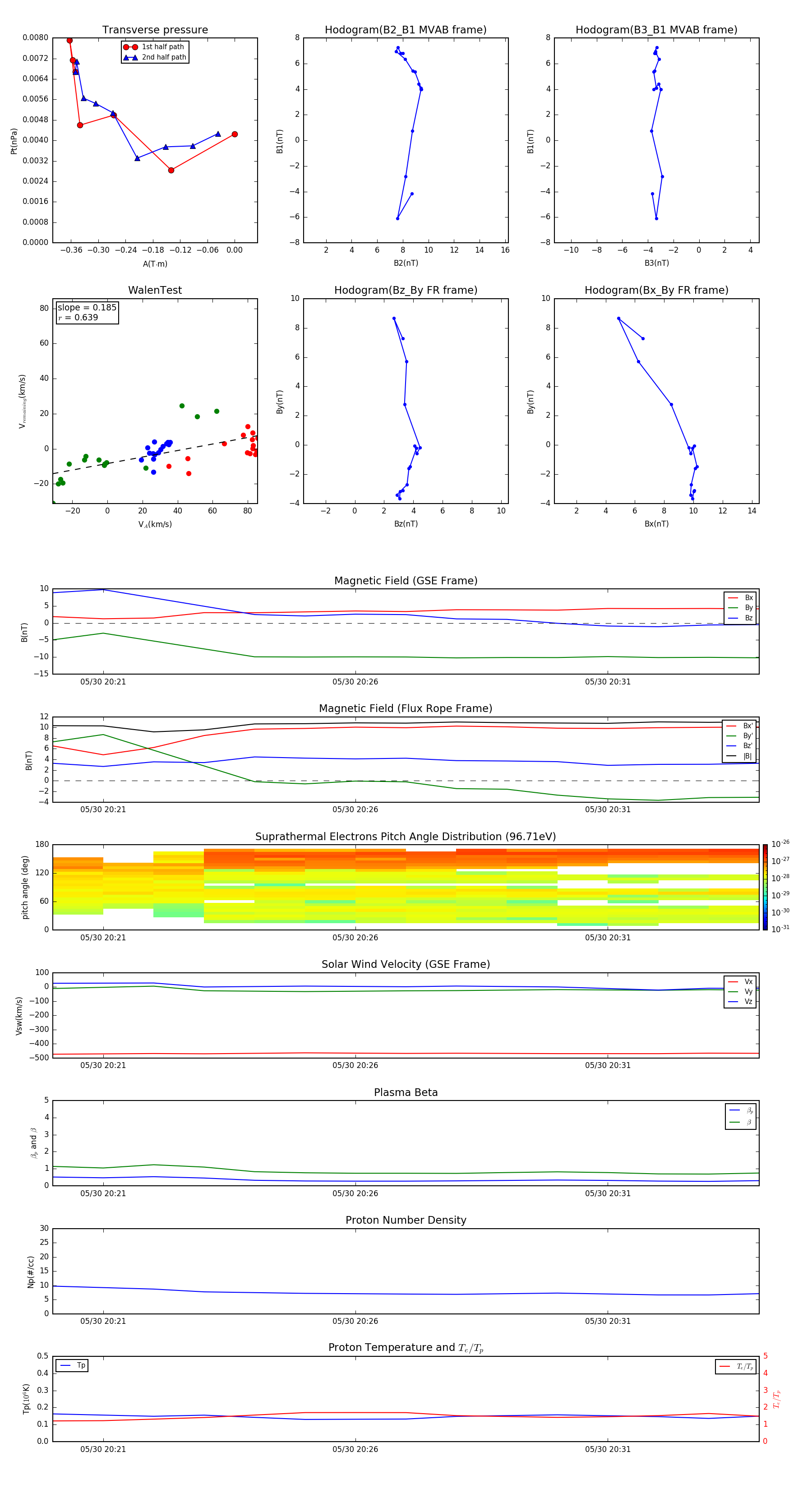Viewport: 812px width, 1489px height.
Task: Click the 'Proton Number Density' title
Action: pos(406,1221)
